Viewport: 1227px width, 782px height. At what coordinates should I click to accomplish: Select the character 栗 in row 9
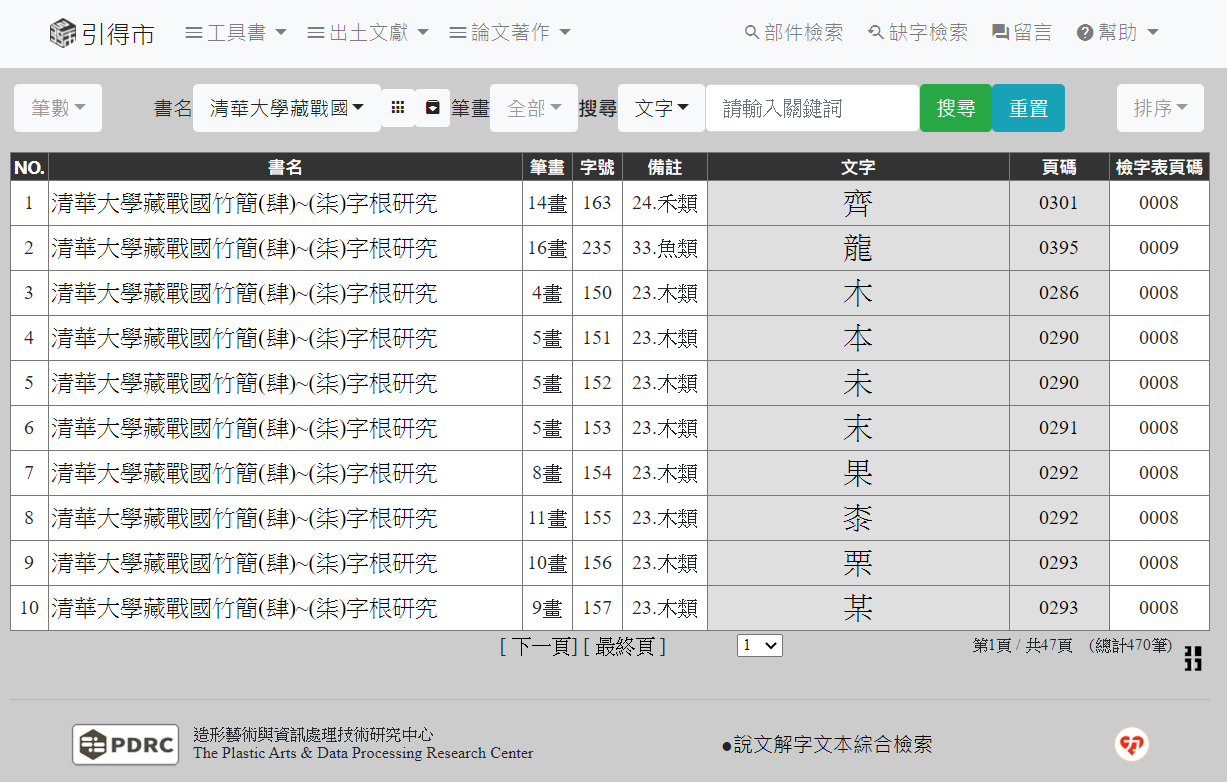[858, 564]
